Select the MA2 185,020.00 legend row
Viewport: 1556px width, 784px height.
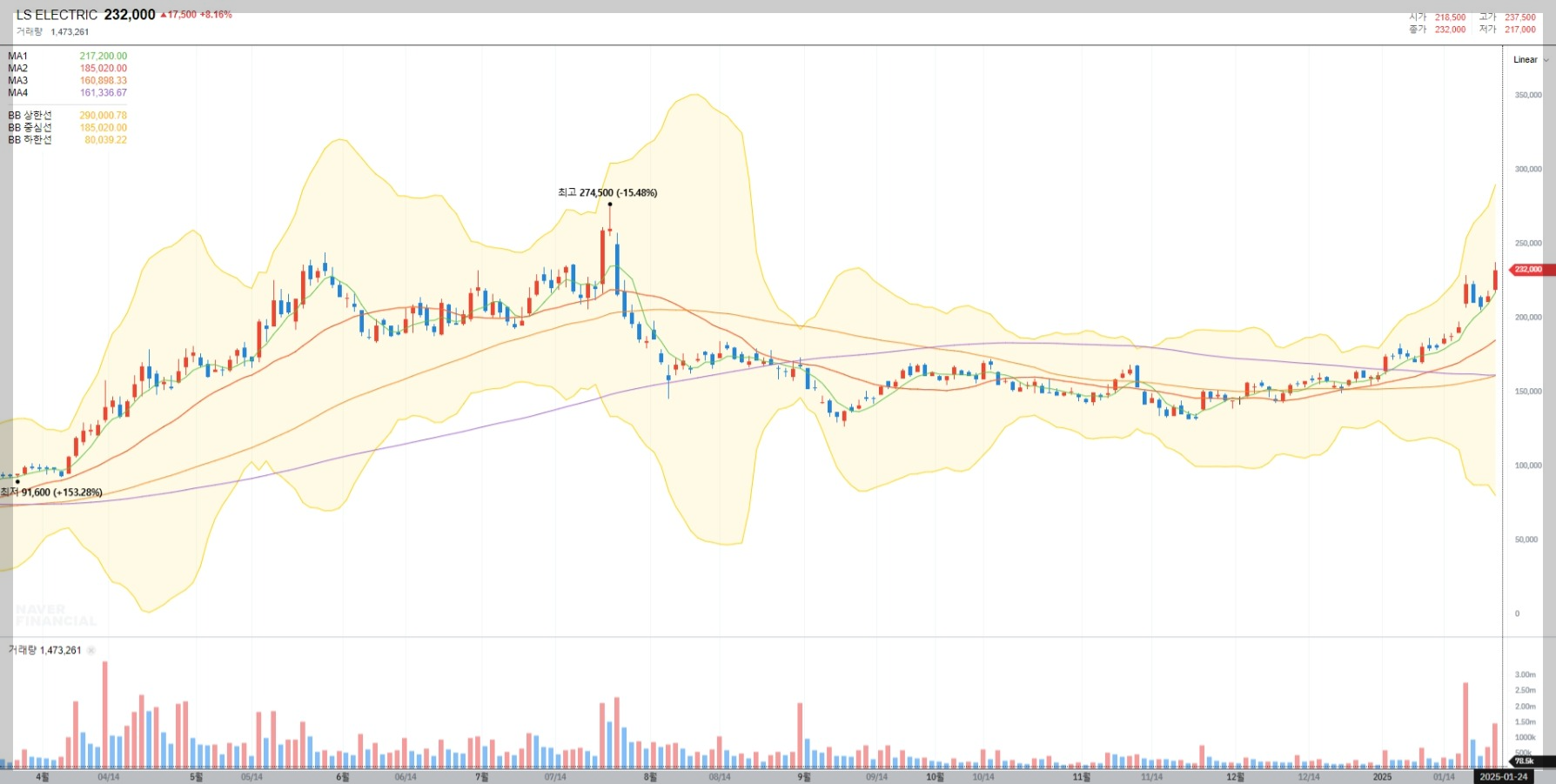click(x=67, y=68)
